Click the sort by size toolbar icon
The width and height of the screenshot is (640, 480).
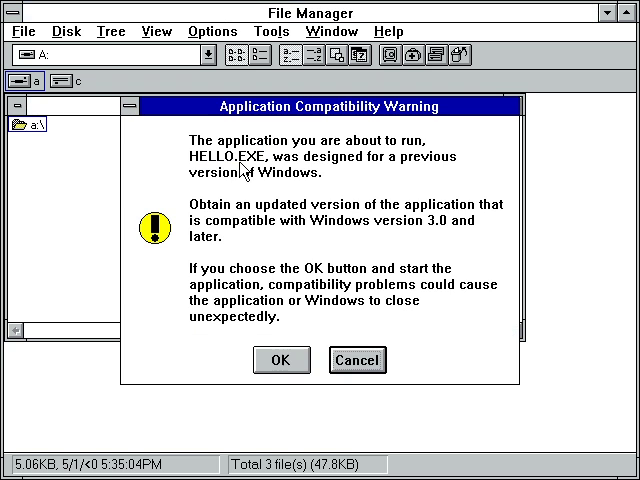(336, 55)
